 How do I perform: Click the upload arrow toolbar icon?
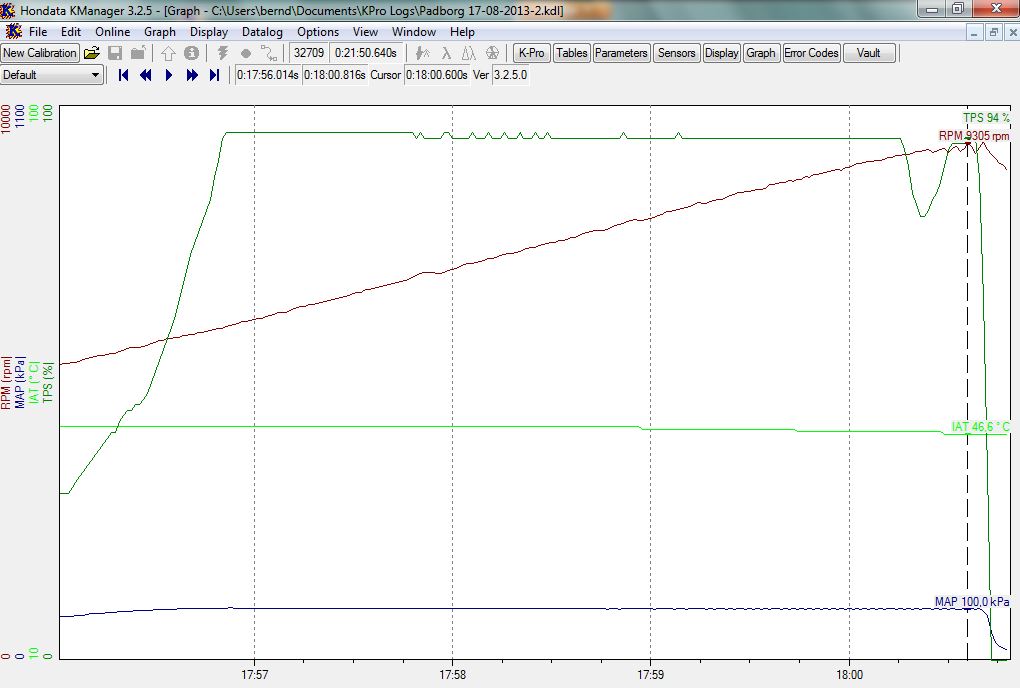click(168, 53)
